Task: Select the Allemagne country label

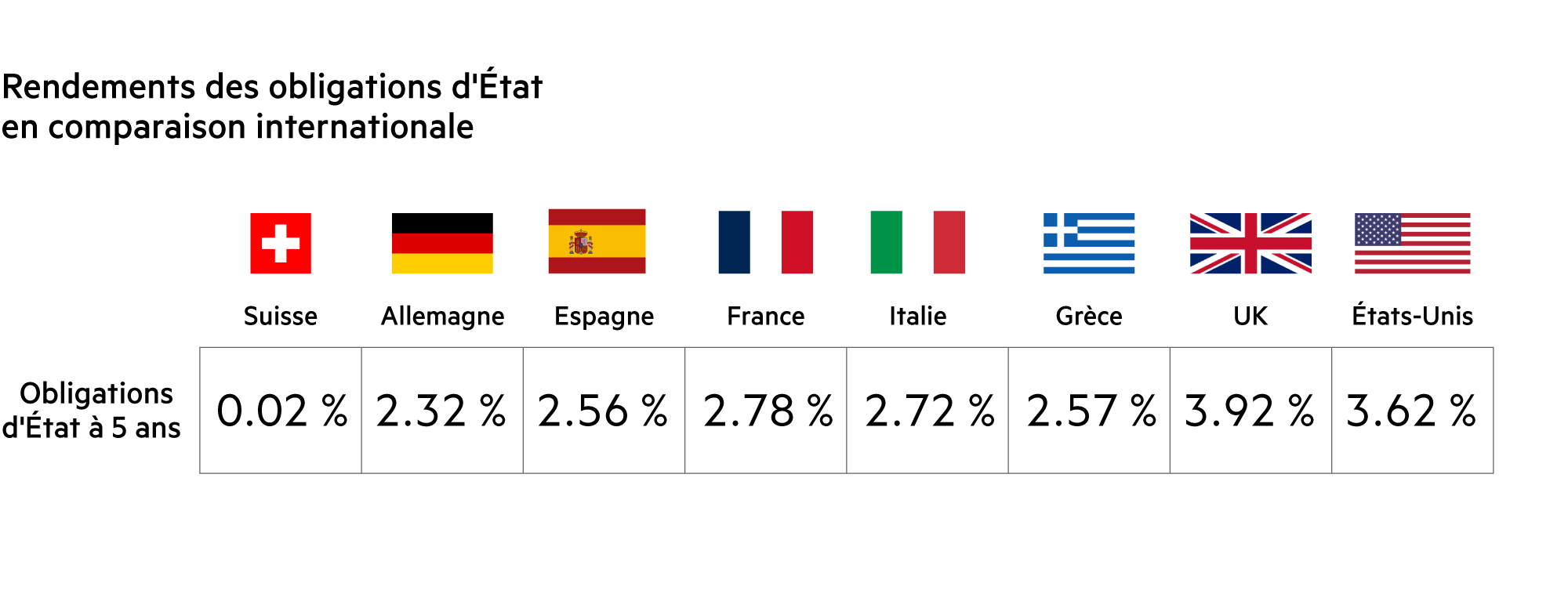Action: click(x=442, y=316)
